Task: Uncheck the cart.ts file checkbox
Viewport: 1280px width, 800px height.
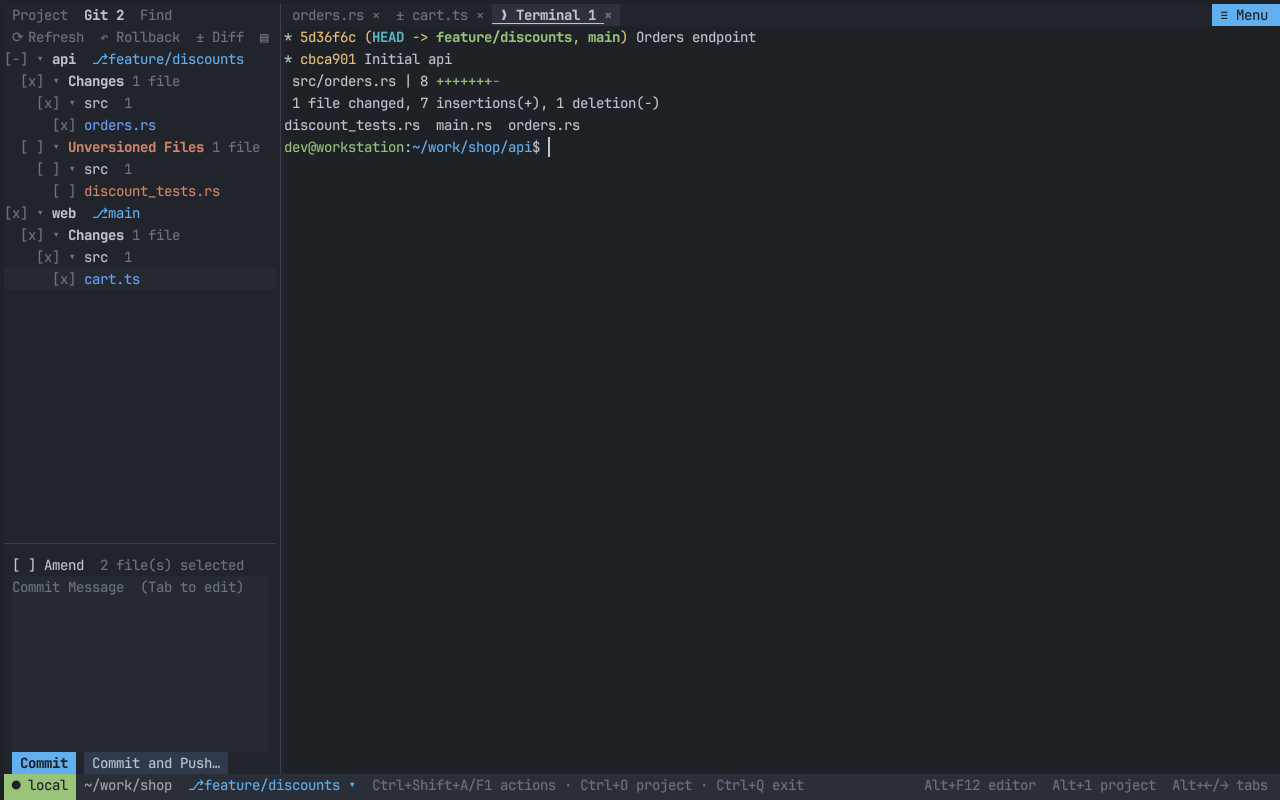Action: (x=64, y=279)
